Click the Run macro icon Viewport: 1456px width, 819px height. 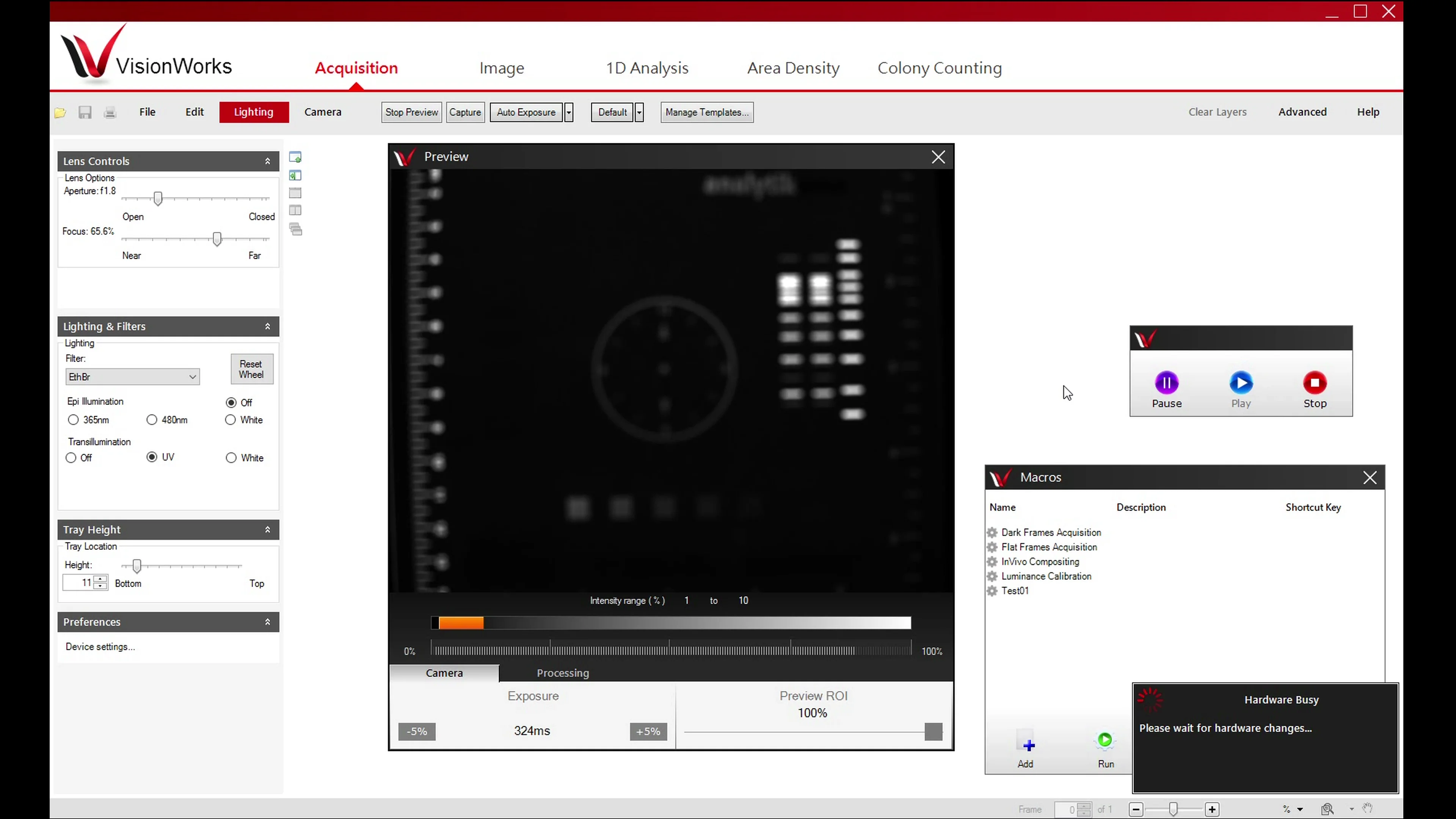coord(1106,741)
